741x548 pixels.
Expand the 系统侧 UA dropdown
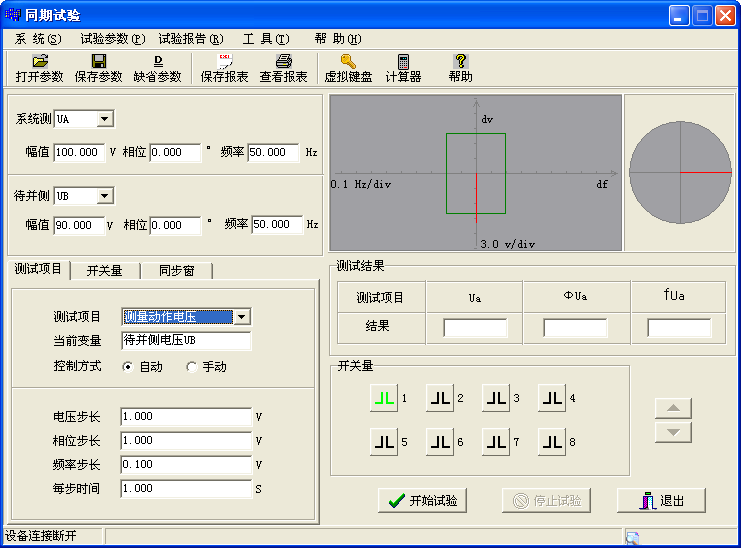tap(105, 120)
